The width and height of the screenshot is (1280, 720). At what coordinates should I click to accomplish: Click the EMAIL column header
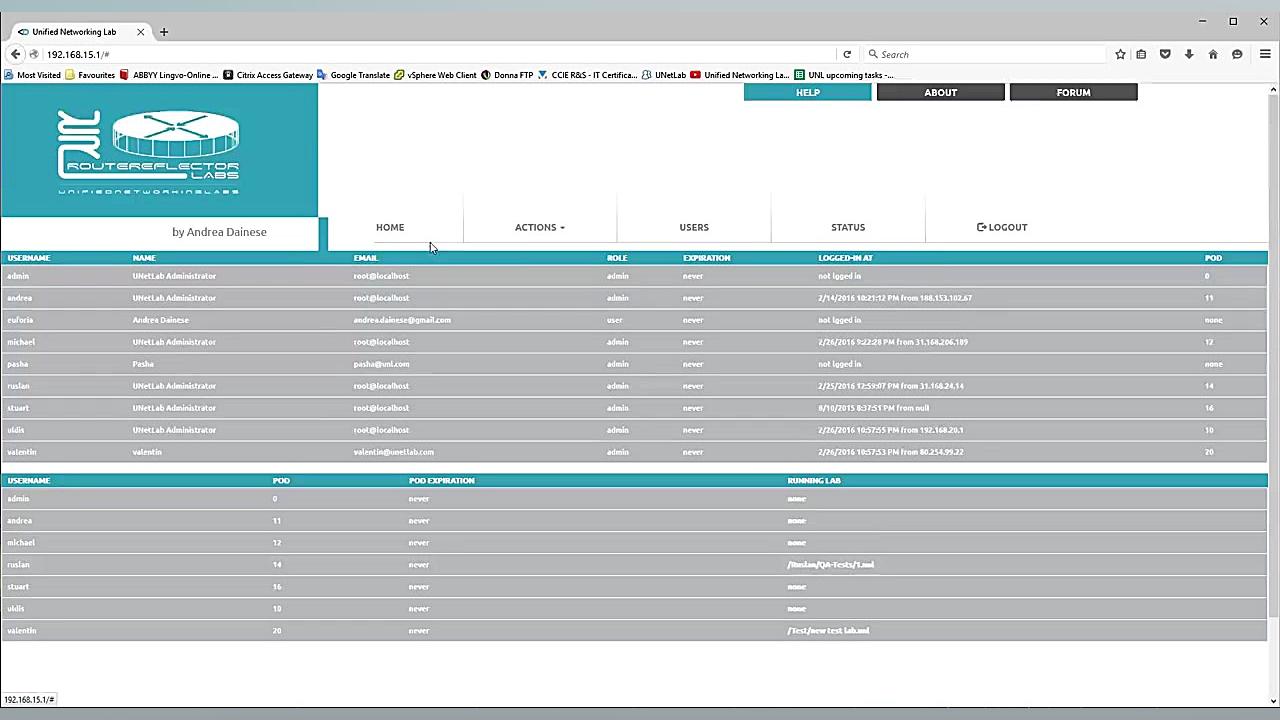click(365, 258)
